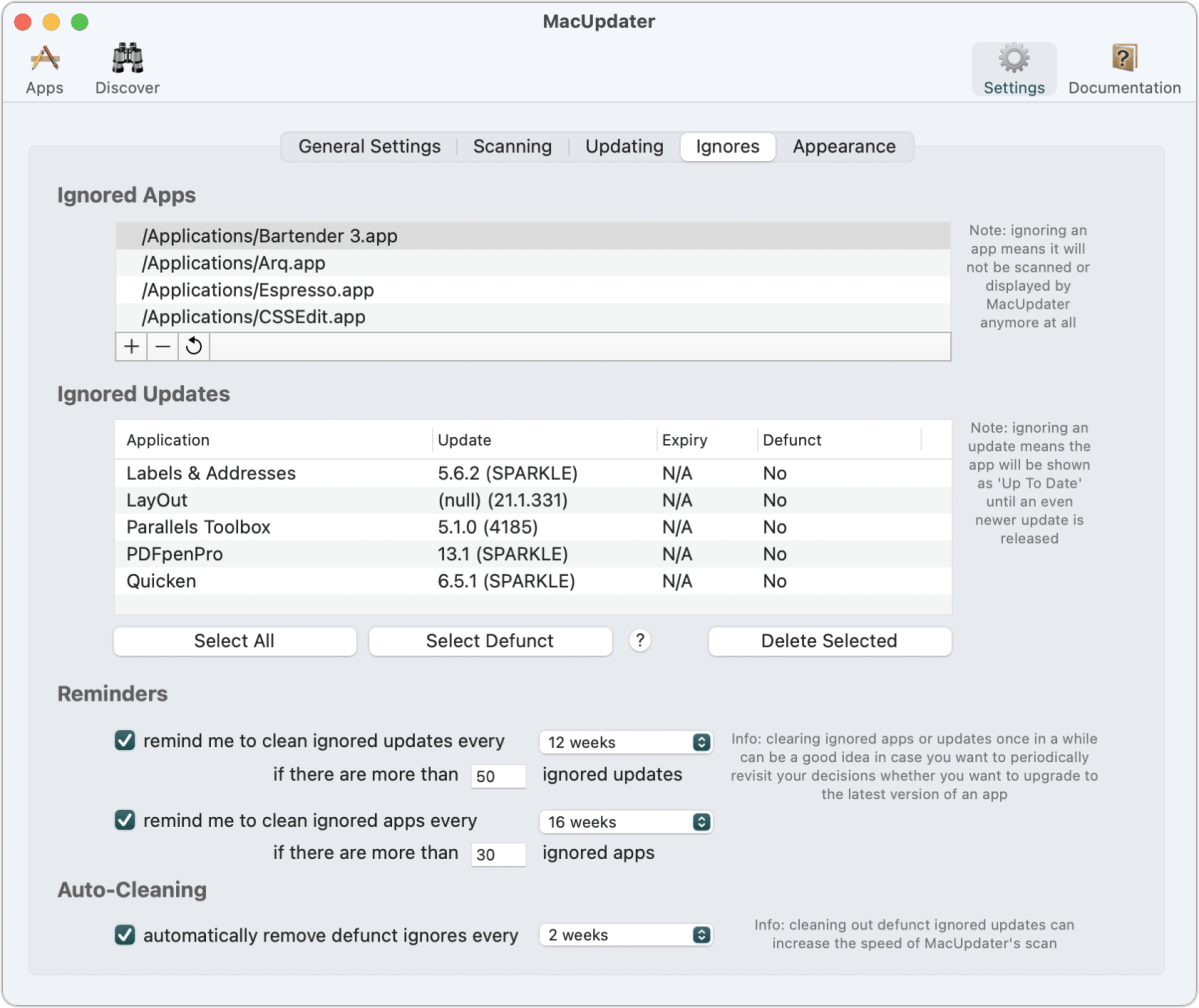The image size is (1199, 1008).
Task: Uncheck automatically remove defunct ignores
Action: [125, 935]
